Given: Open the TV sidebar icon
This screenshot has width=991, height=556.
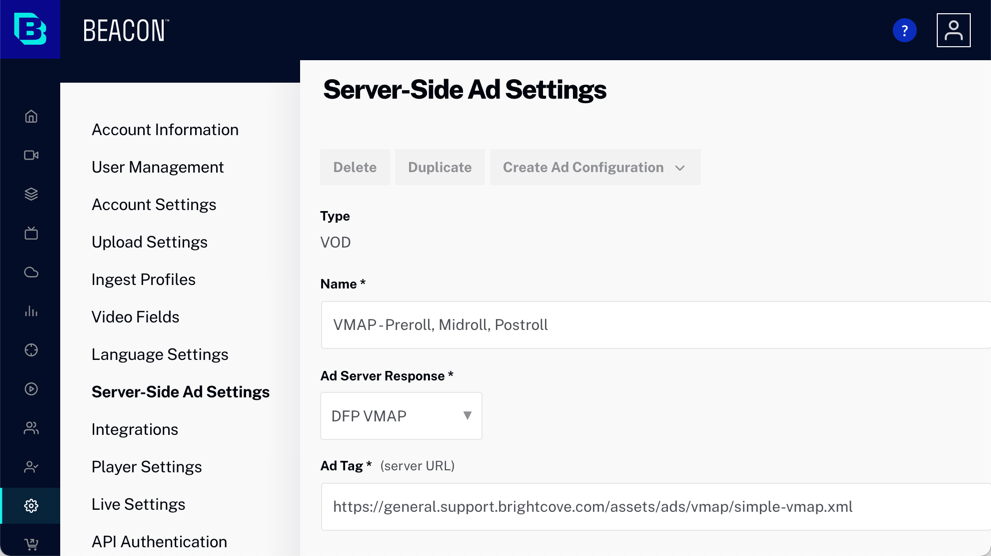Looking at the screenshot, I should 31,233.
